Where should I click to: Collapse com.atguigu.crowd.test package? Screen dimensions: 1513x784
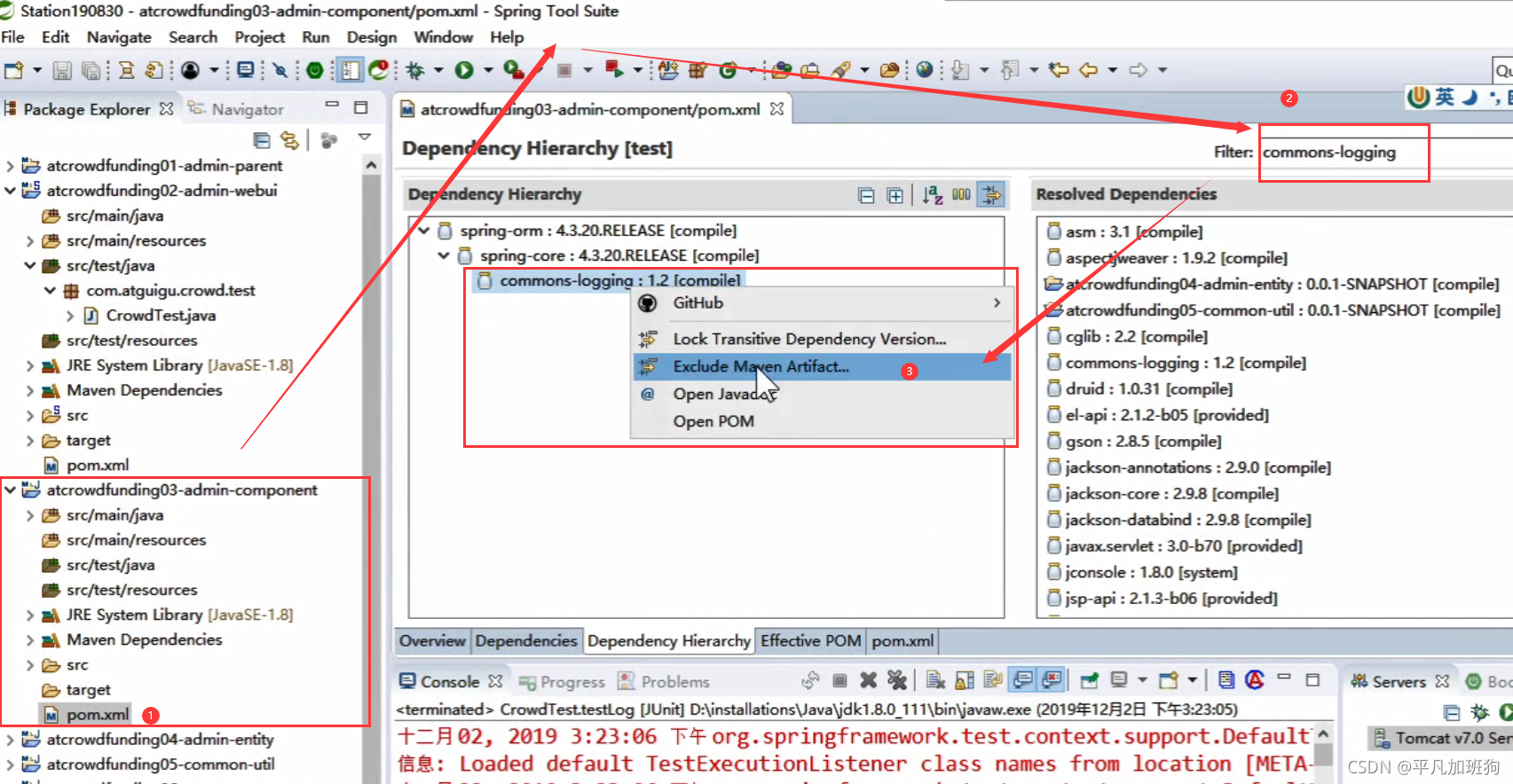(x=50, y=290)
